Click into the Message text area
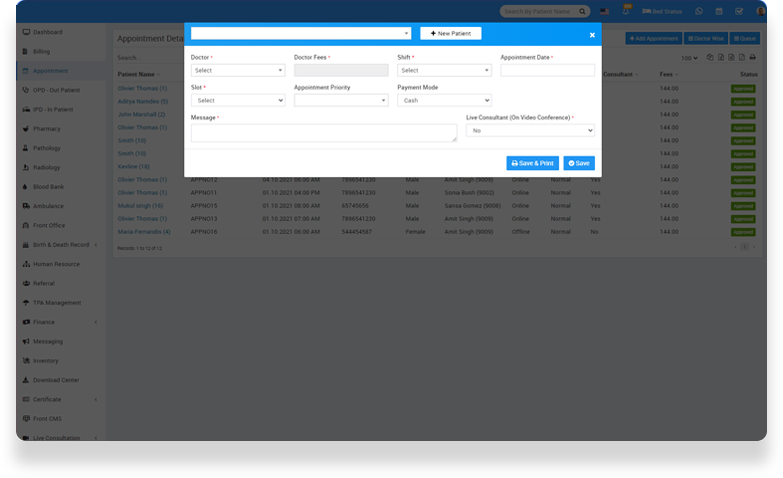The height and width of the screenshot is (478, 783). (x=323, y=133)
